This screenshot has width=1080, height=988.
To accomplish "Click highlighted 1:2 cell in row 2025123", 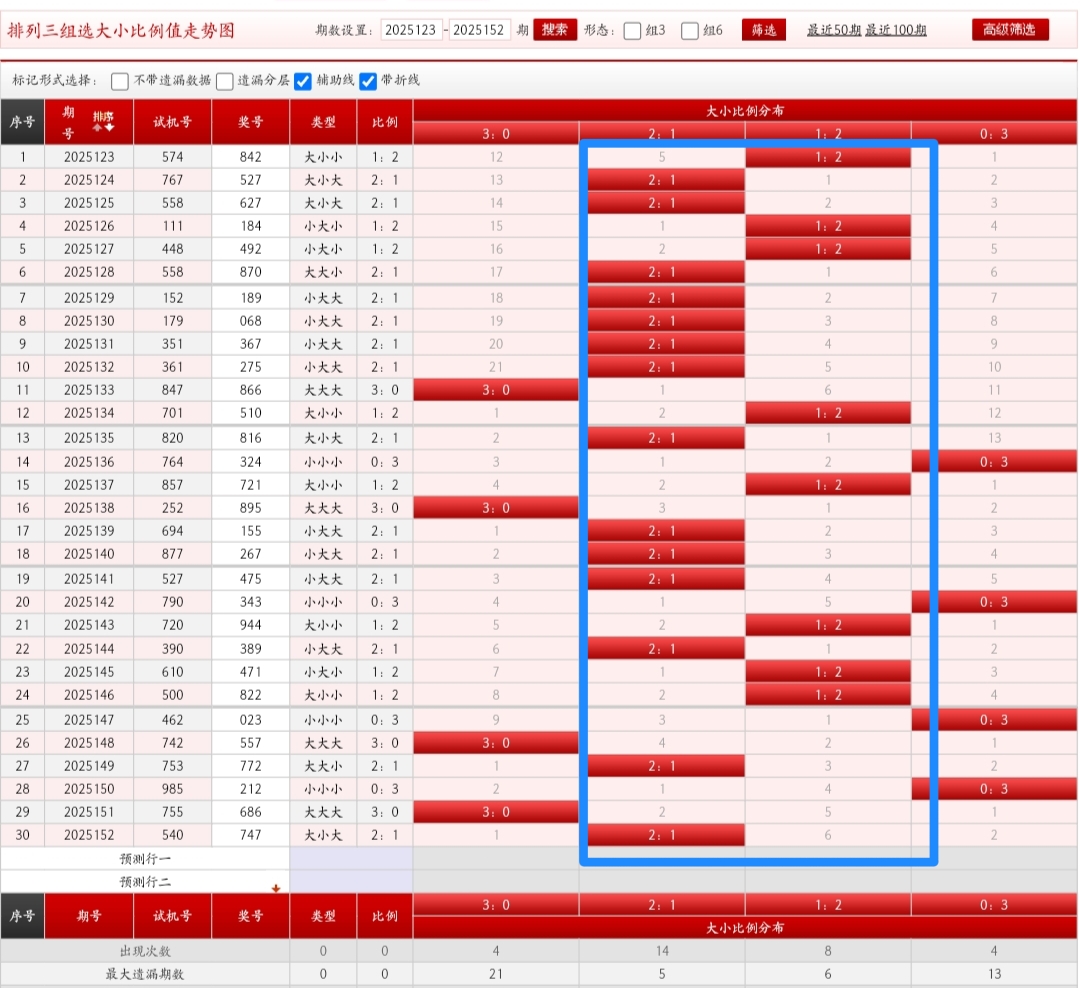I will click(828, 157).
